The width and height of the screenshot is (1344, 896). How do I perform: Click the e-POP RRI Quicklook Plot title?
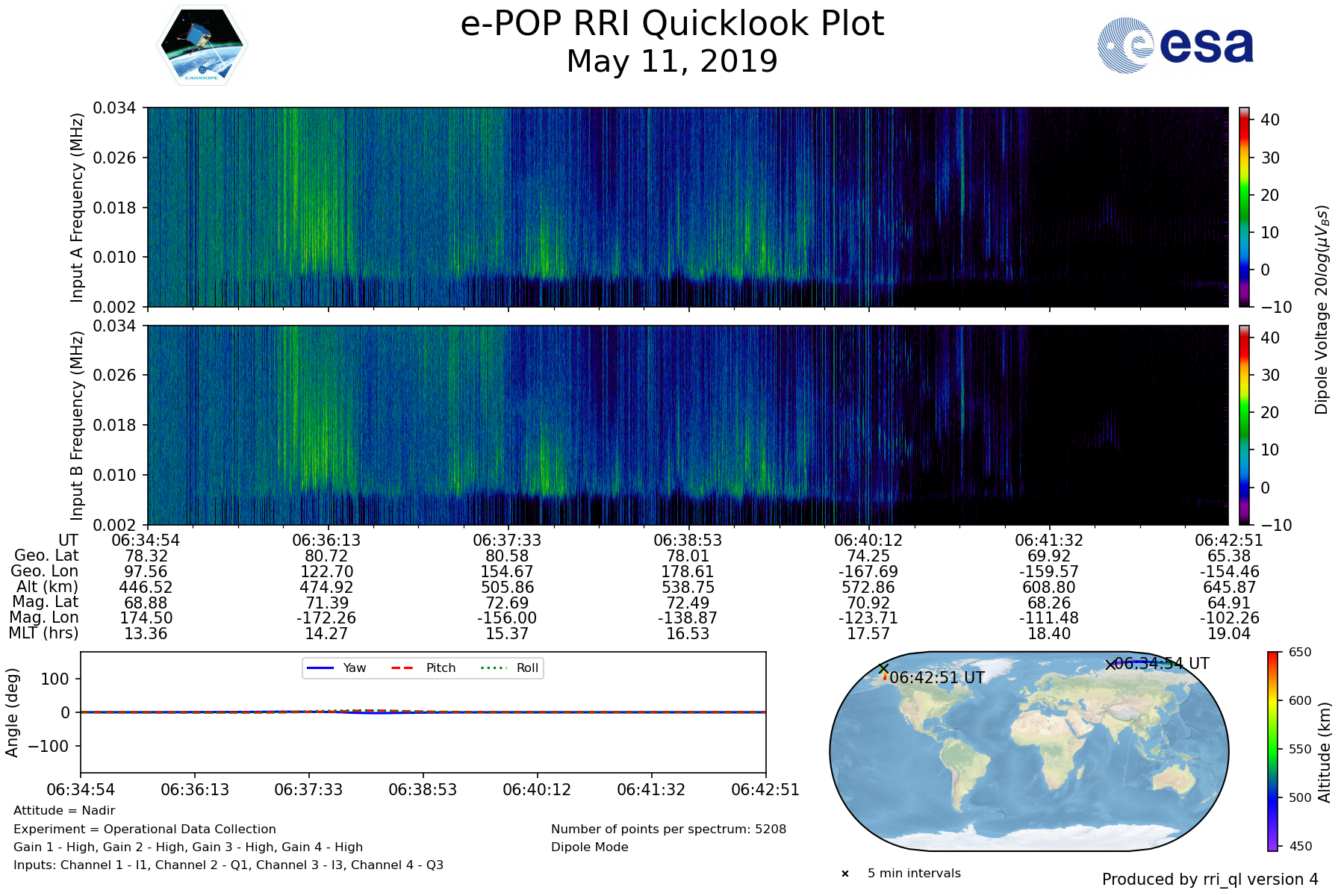pyautogui.click(x=672, y=24)
